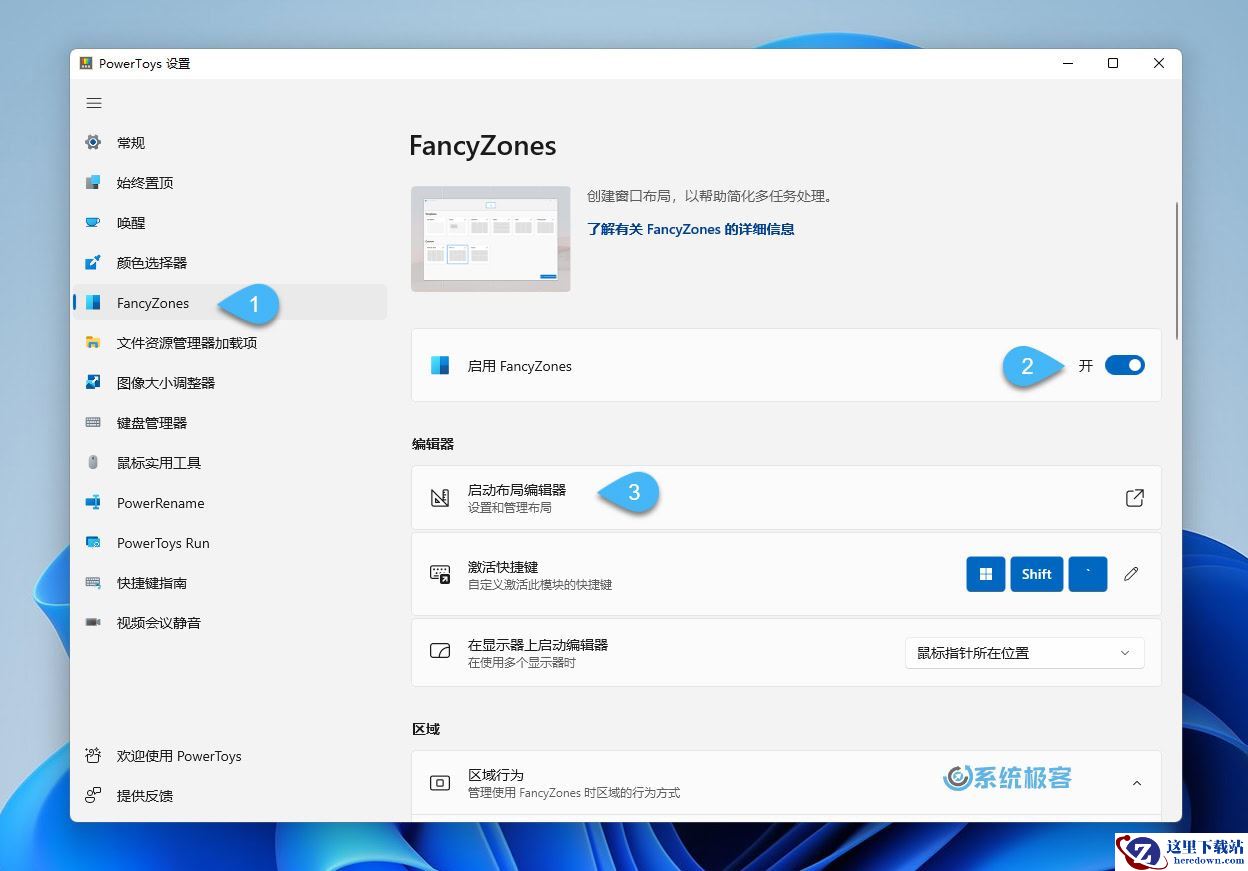Click the 常规 gear icon
Image resolution: width=1248 pixels, height=871 pixels.
93,142
